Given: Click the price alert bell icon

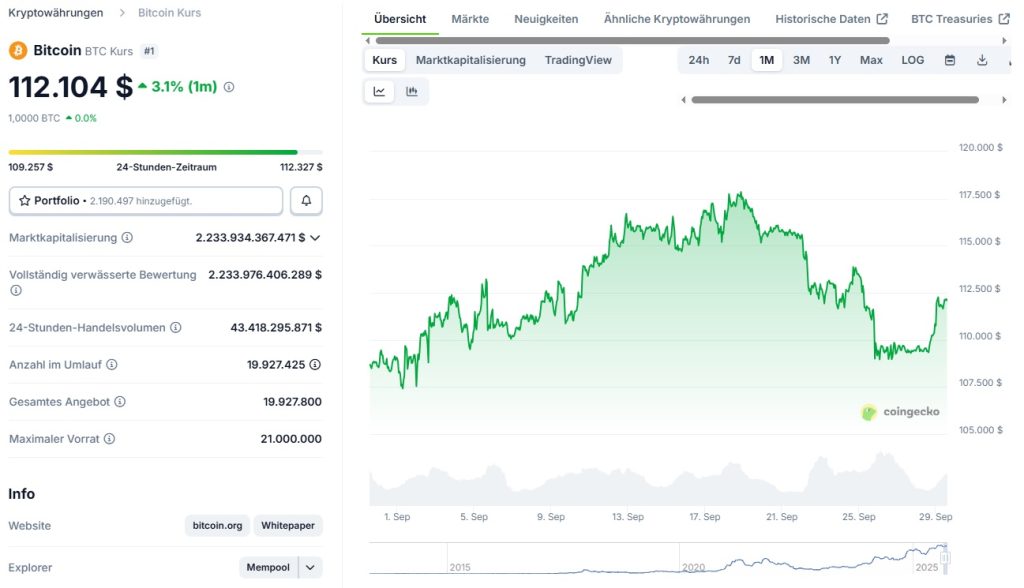Looking at the screenshot, I should 306,201.
